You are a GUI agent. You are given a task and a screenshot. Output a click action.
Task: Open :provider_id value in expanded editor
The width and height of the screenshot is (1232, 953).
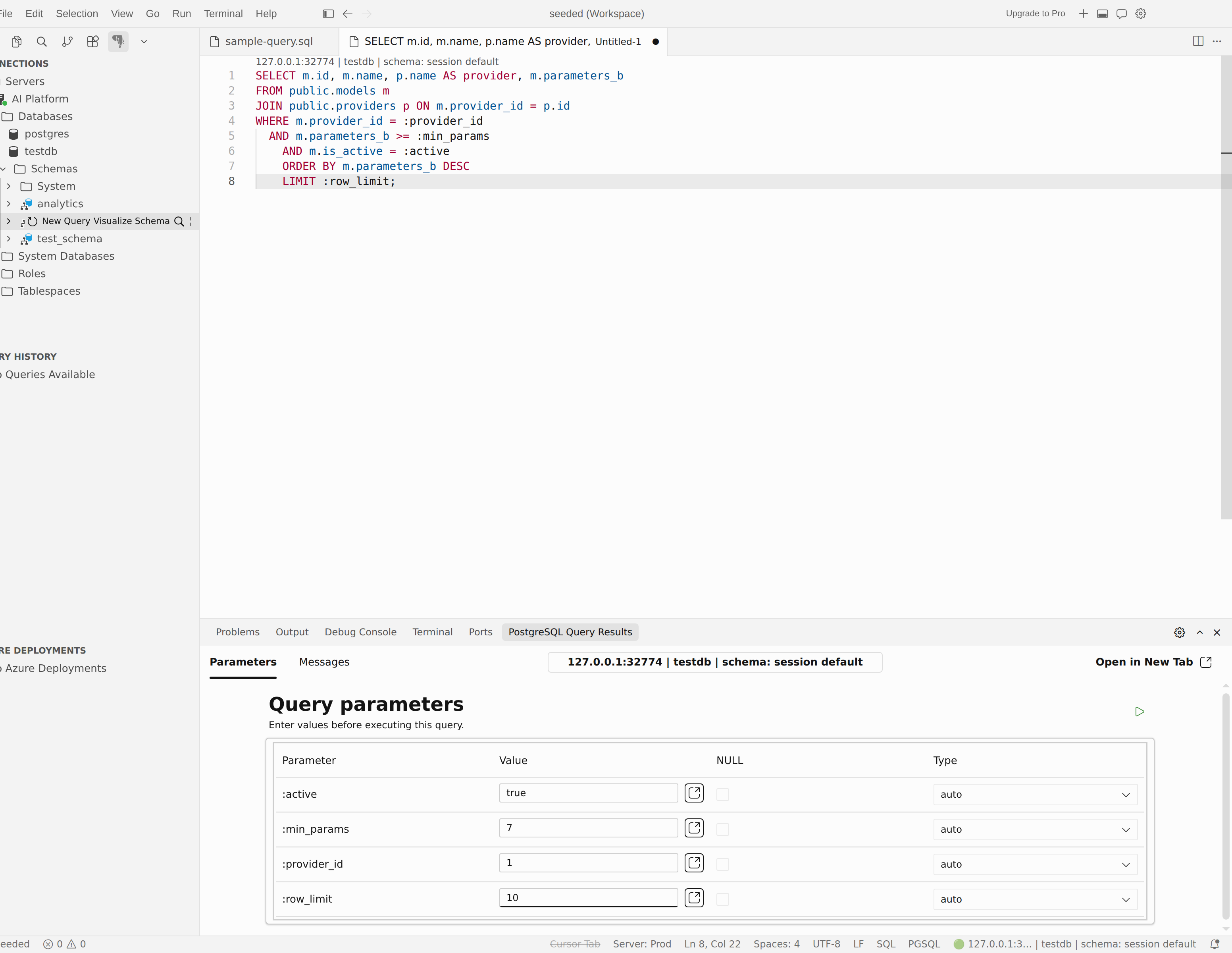(694, 863)
